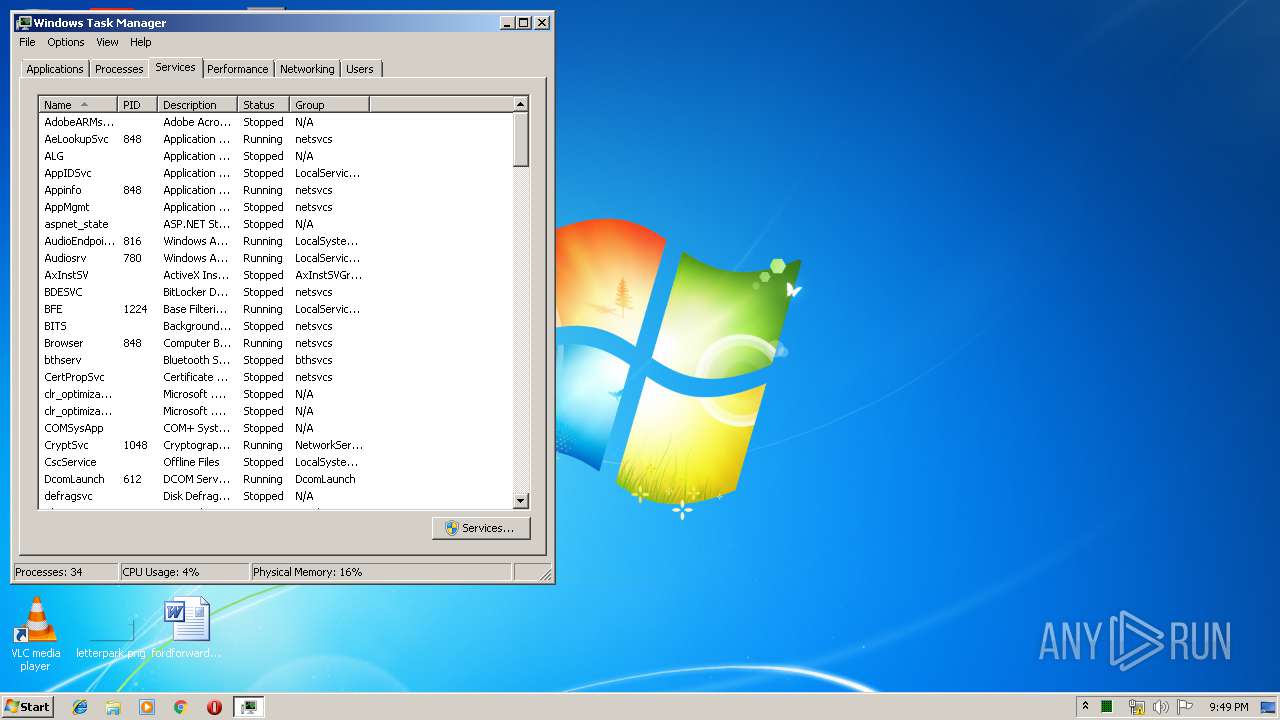Select the BFE service row
Screen dimensions: 1280x720
(275, 309)
